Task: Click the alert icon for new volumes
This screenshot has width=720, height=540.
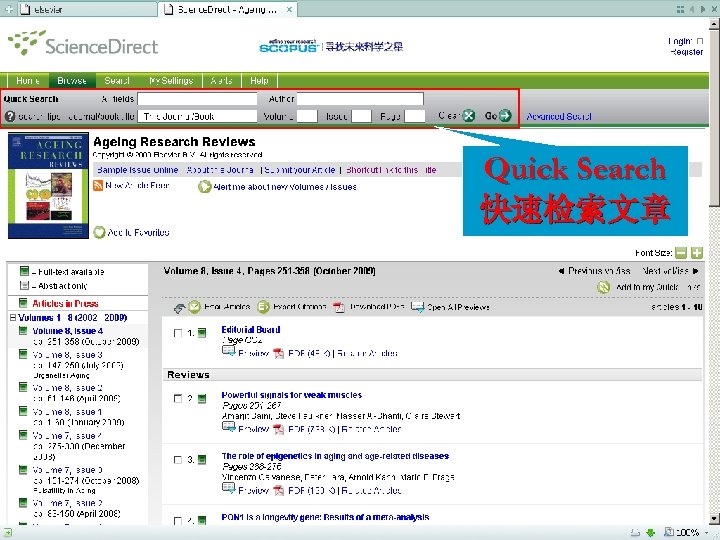Action: (x=204, y=187)
